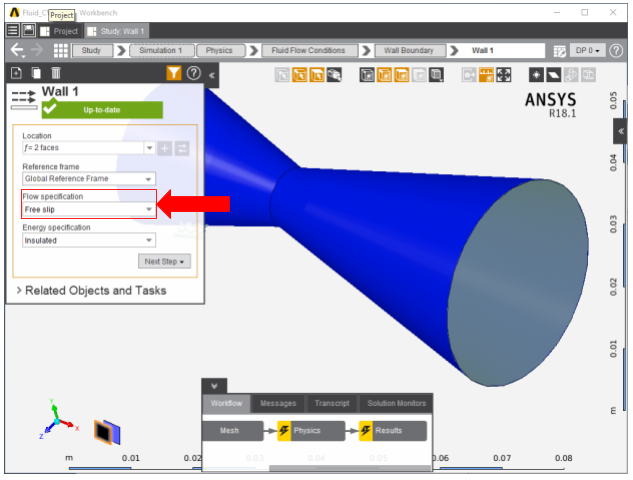The width and height of the screenshot is (633, 480).
Task: Click the save project disk icon
Action: pyautogui.click(x=28, y=30)
